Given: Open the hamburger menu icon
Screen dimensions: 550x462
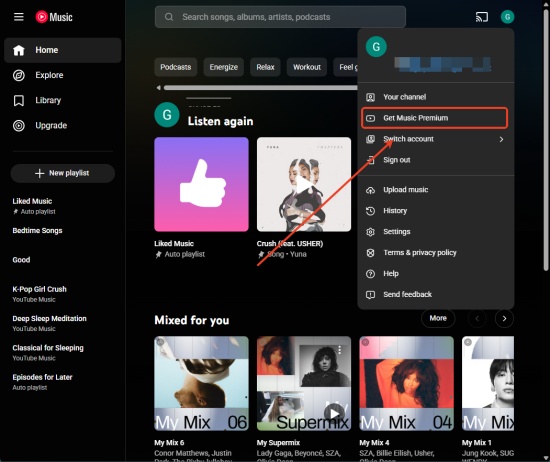Looking at the screenshot, I should pyautogui.click(x=19, y=17).
